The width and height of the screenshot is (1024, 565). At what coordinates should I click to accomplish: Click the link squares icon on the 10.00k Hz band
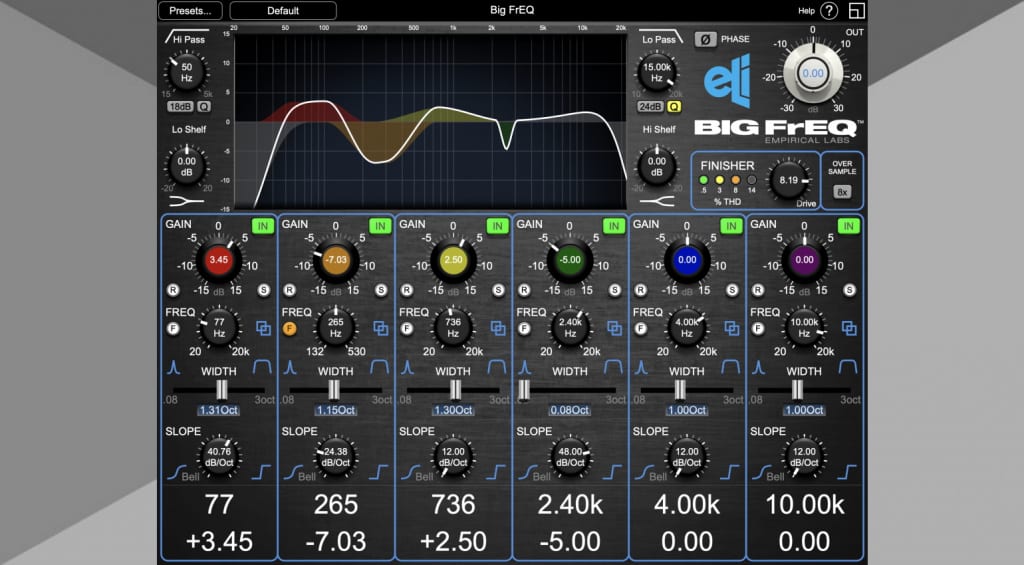[849, 328]
